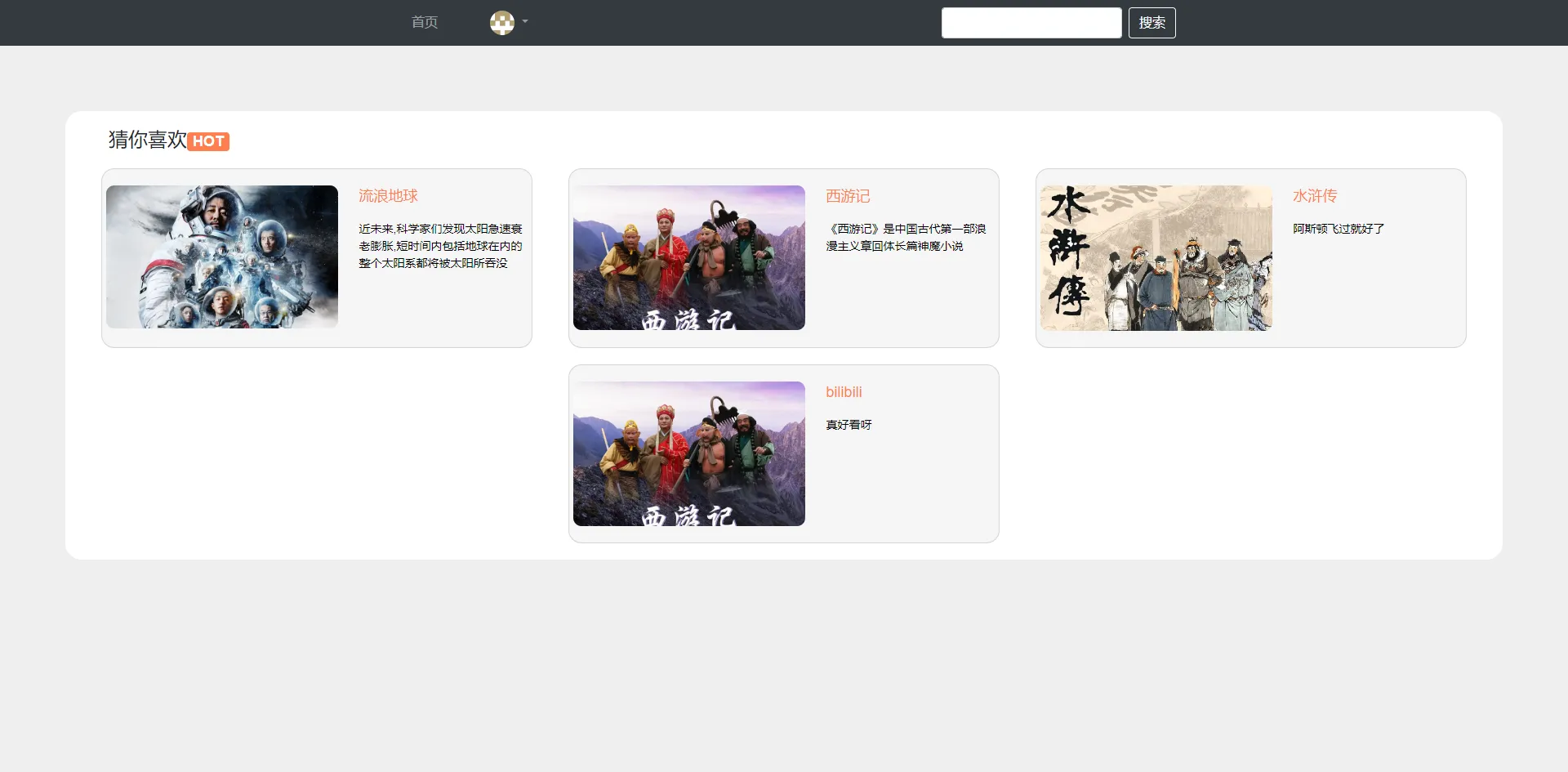Go to the 首页 home link
This screenshot has width=1568, height=772.
pyautogui.click(x=425, y=22)
